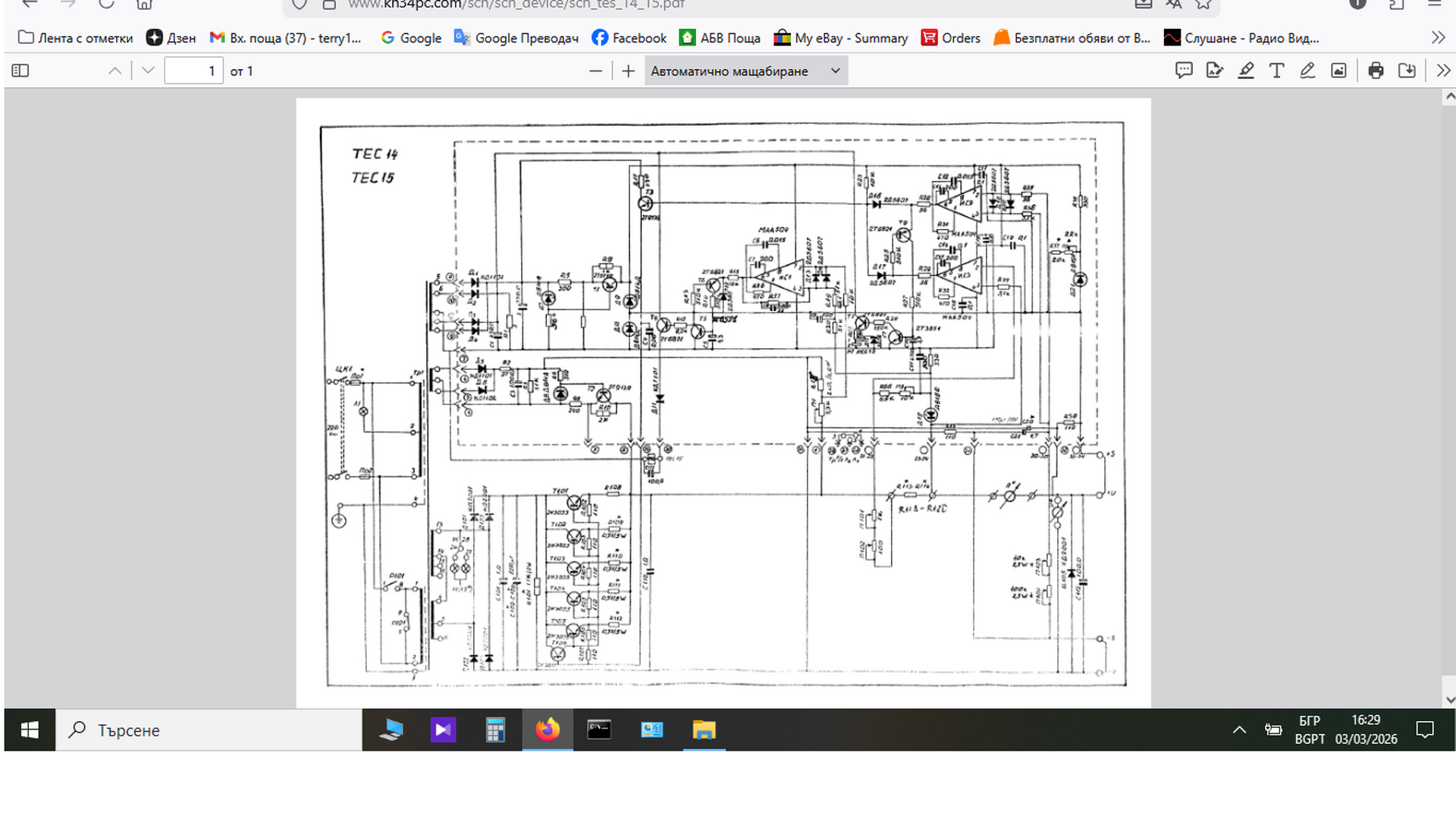Select the signature tool icon
The image size is (1456, 819).
pyautogui.click(x=1215, y=71)
